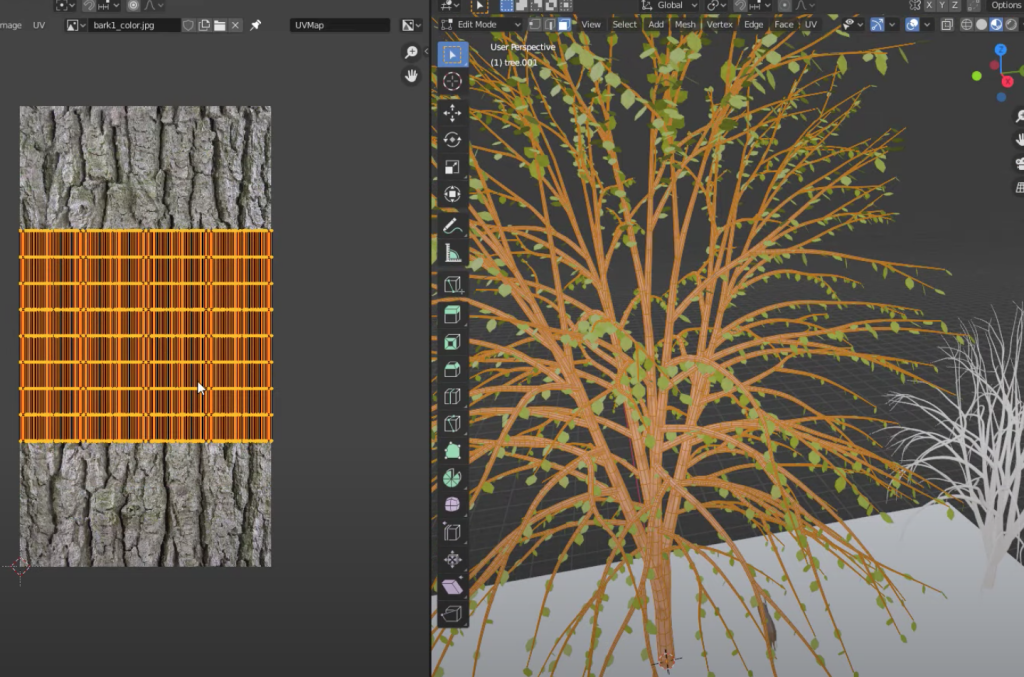Open the Vertex menu
The height and width of the screenshot is (677, 1024).
point(720,24)
